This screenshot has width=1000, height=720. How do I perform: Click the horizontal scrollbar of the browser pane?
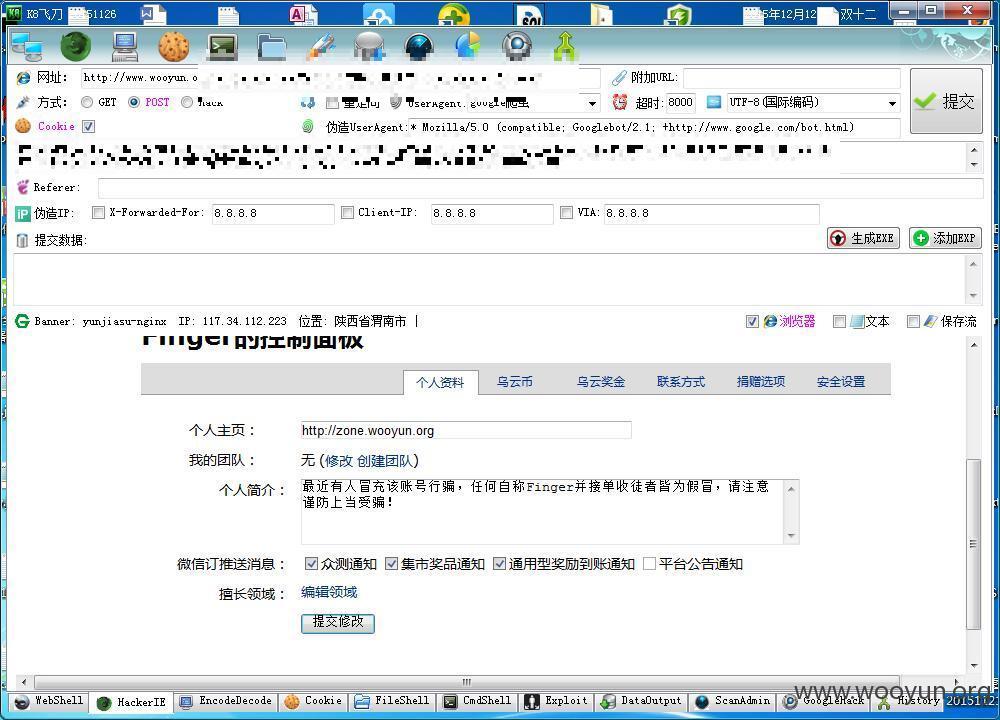(x=489, y=682)
